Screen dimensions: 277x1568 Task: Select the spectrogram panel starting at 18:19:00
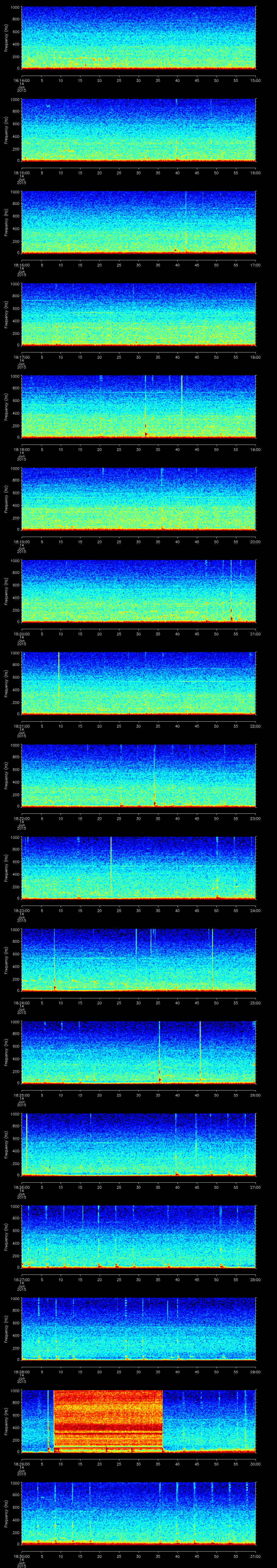[x=139, y=499]
